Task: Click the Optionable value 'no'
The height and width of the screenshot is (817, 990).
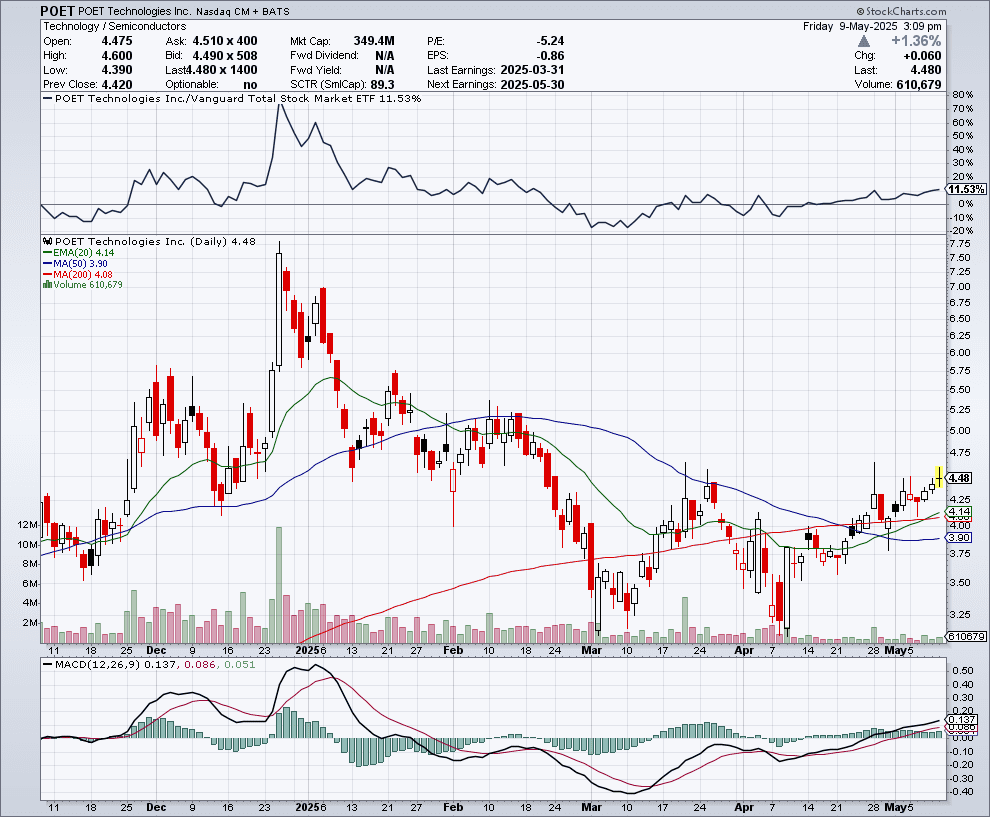Action: [x=250, y=85]
